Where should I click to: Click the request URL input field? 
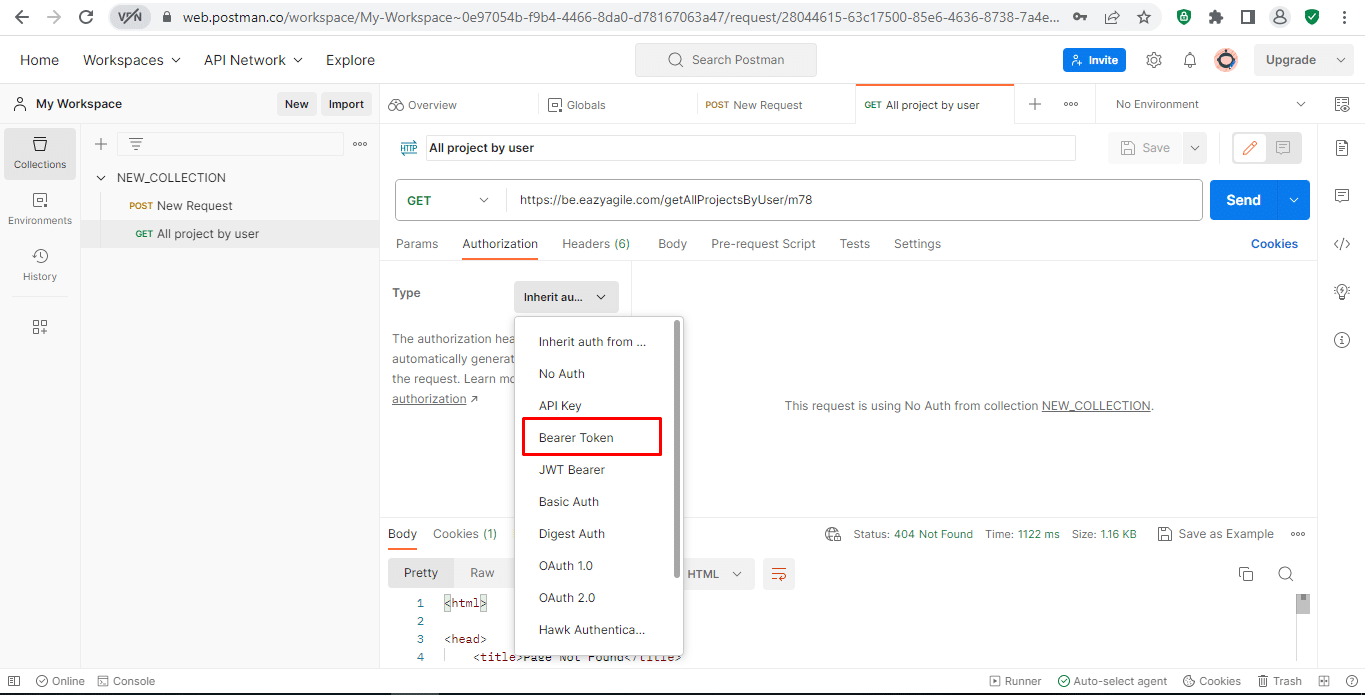point(854,200)
